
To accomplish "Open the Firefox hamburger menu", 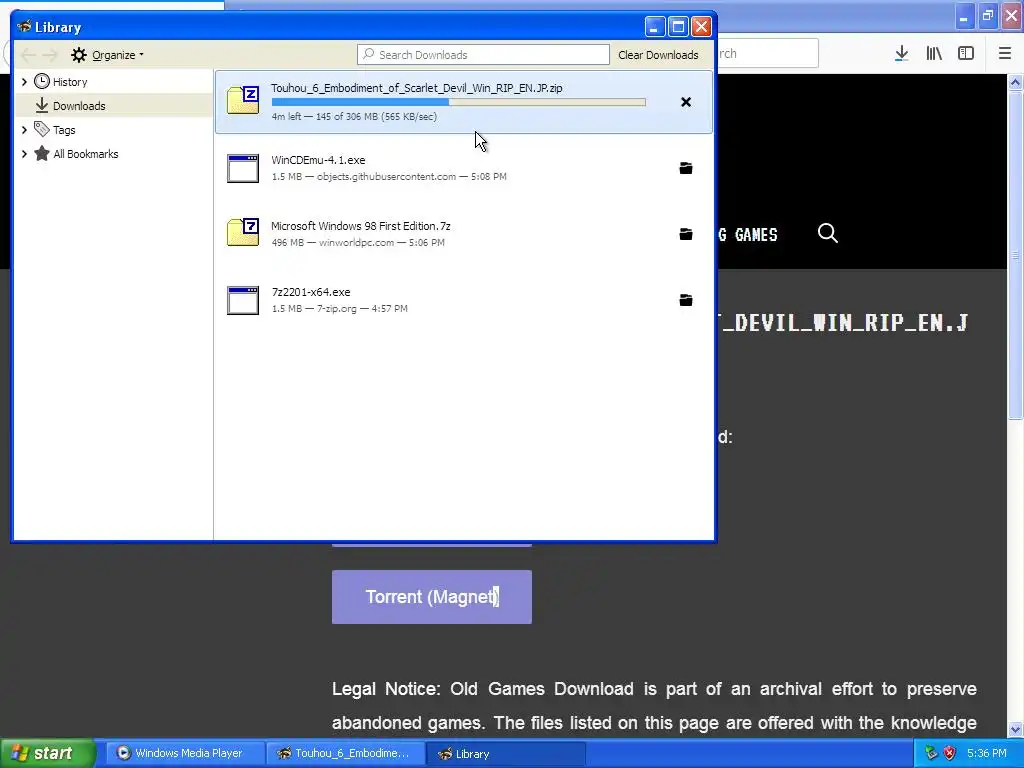I will (x=1004, y=54).
